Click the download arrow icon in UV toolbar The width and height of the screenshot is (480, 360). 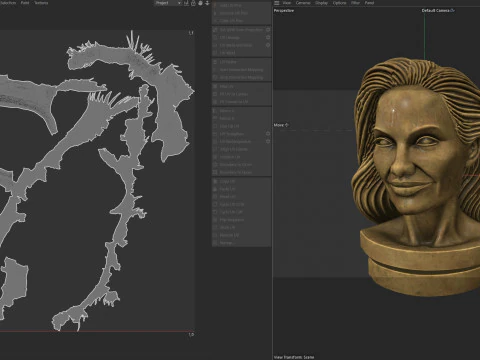click(x=207, y=3)
